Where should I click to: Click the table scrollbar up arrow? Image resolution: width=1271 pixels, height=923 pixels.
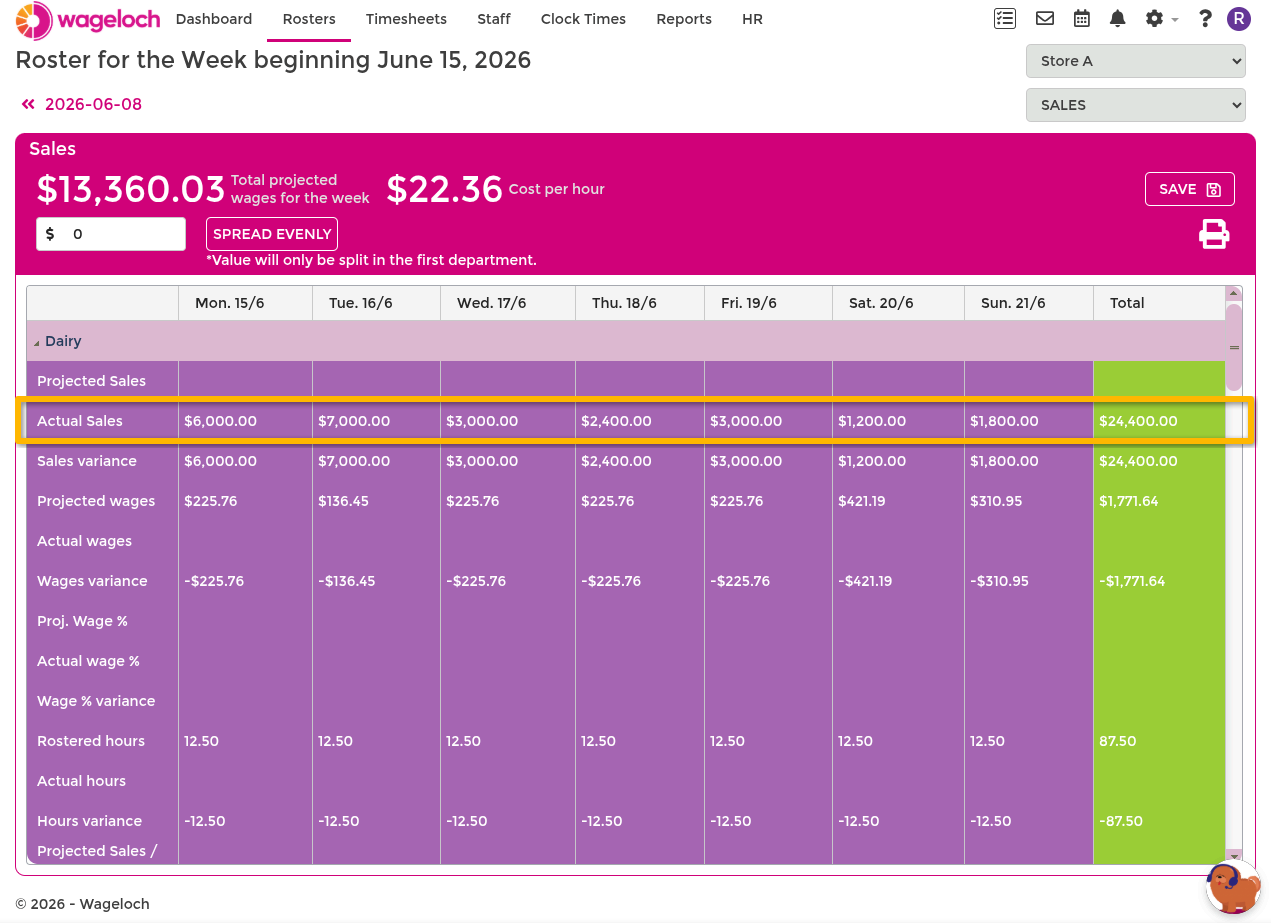pos(1234,293)
